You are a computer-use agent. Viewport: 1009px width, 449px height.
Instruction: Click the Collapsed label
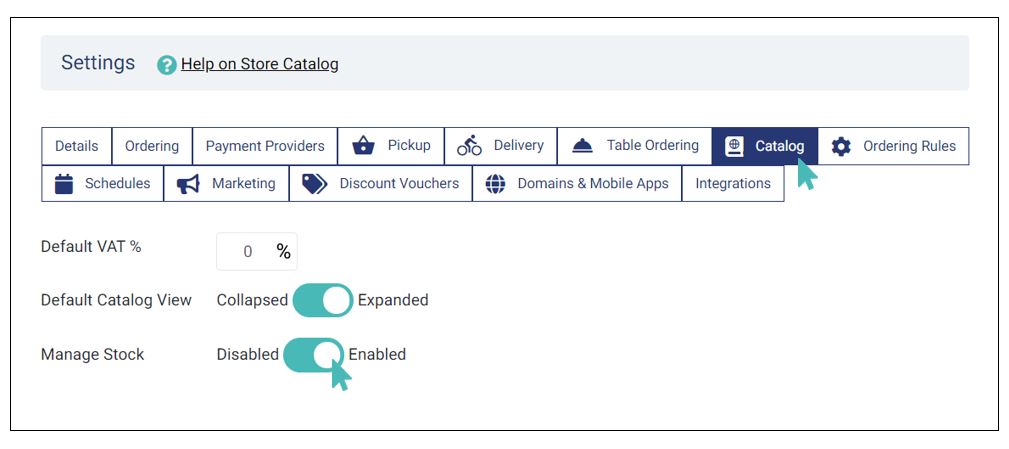[252, 300]
